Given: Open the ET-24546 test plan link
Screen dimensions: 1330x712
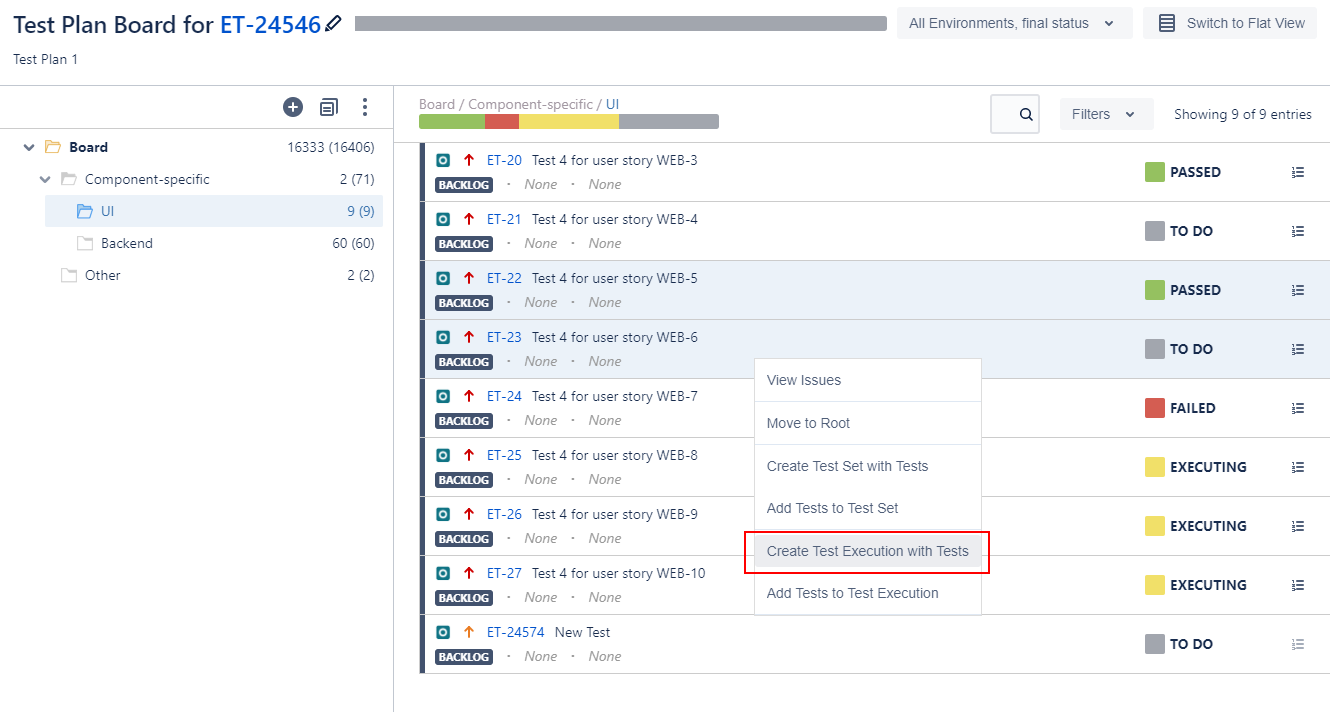Looking at the screenshot, I should pos(270,24).
